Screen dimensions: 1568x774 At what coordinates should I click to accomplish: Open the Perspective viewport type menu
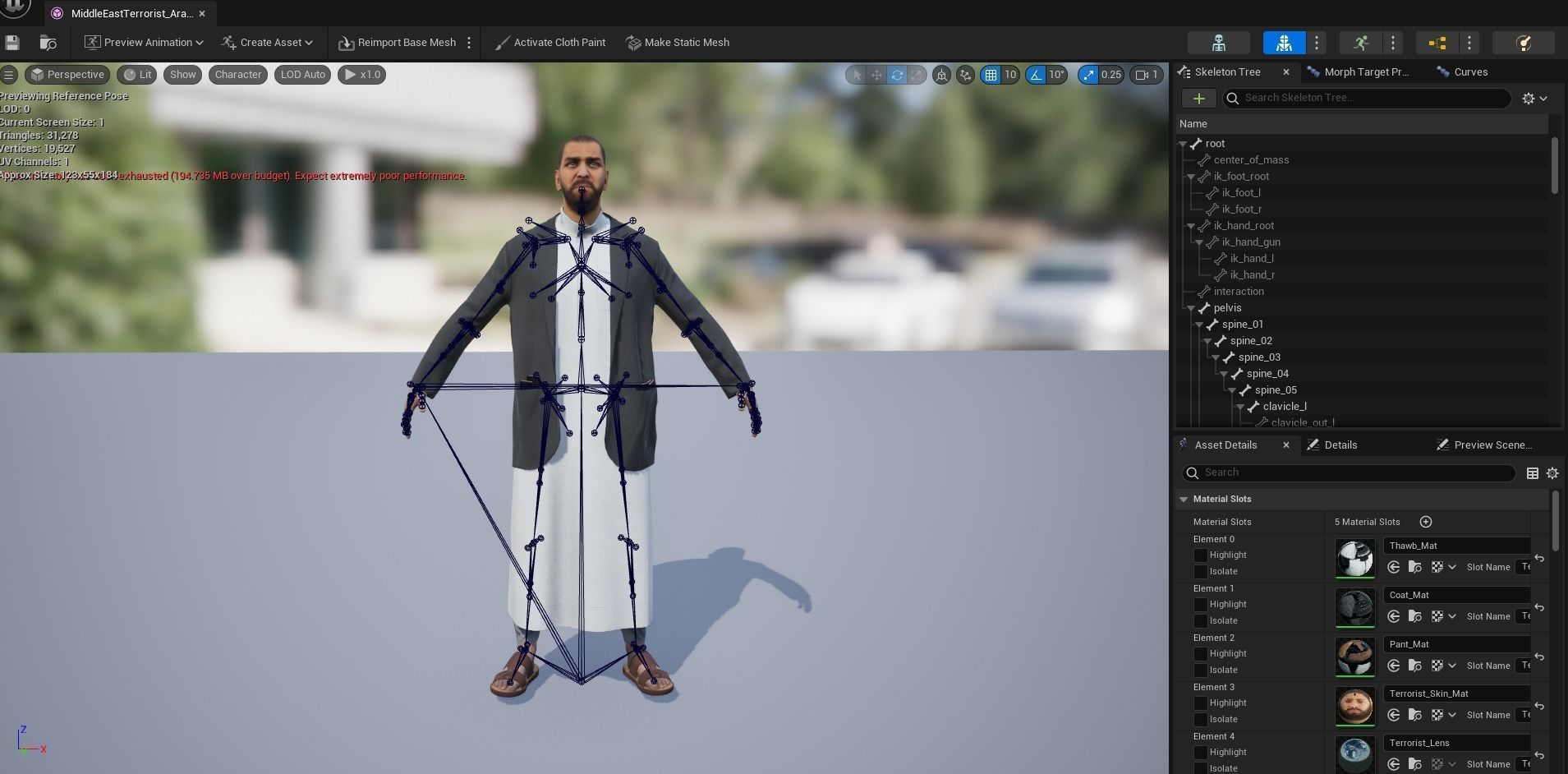[67, 75]
